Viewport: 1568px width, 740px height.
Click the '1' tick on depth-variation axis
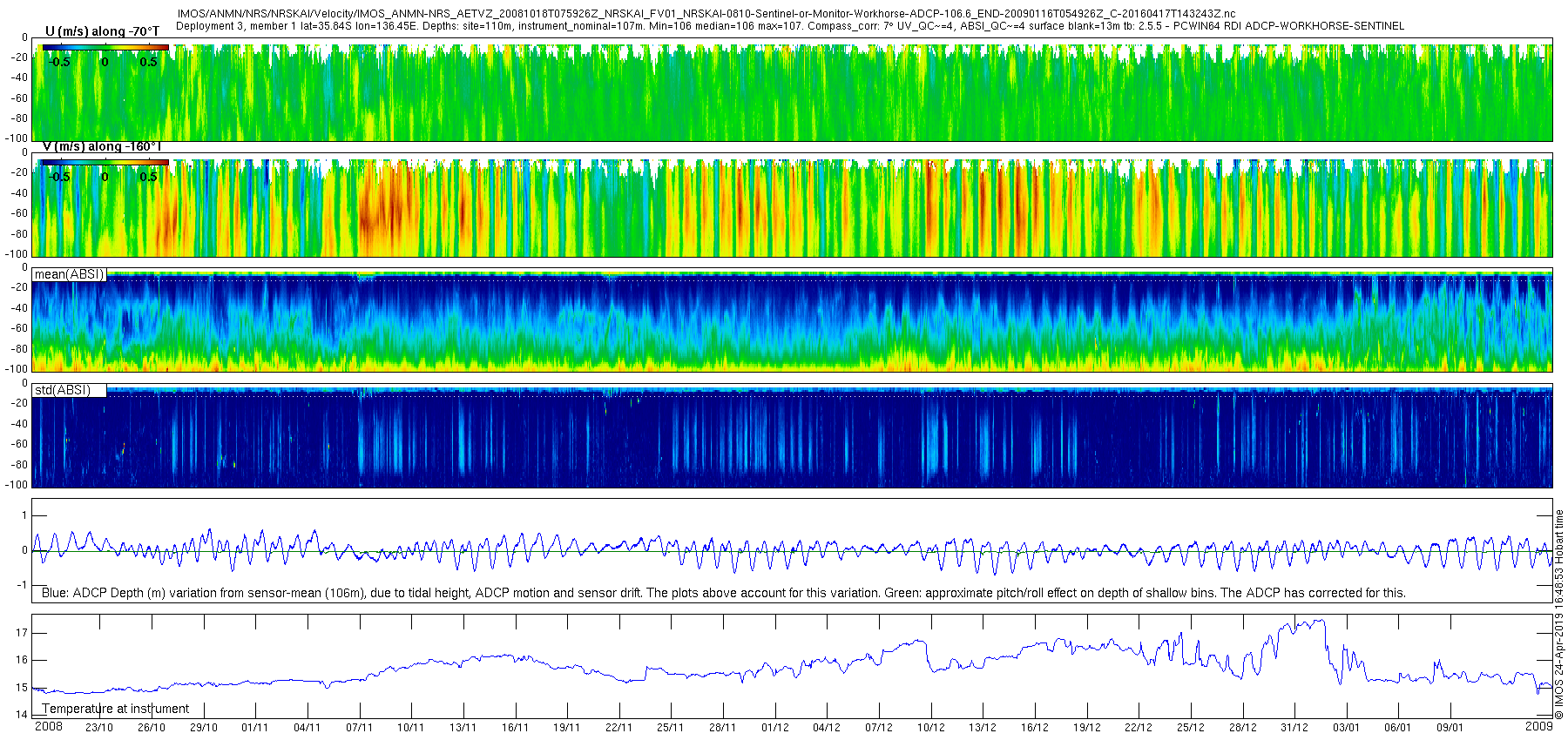tap(25, 516)
